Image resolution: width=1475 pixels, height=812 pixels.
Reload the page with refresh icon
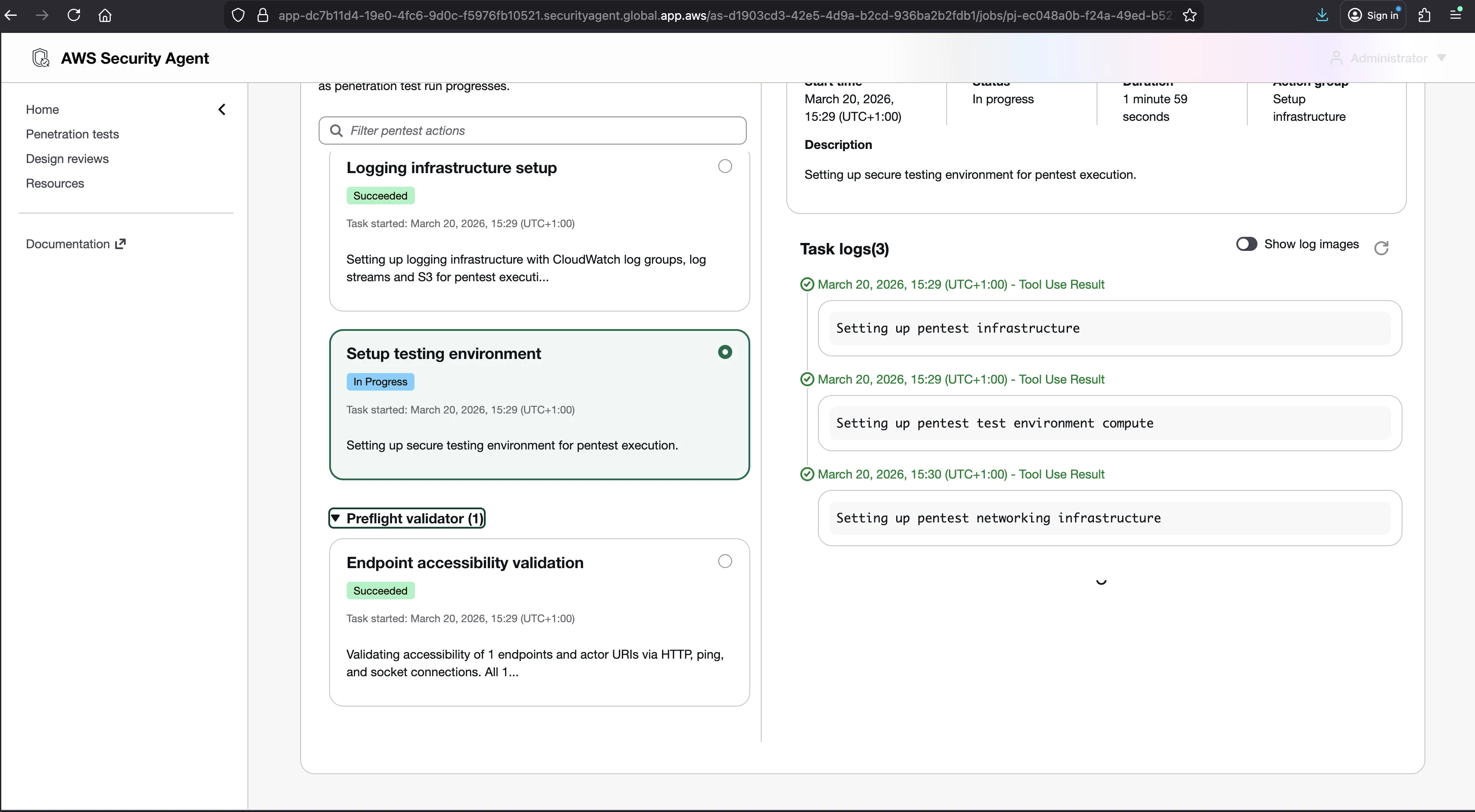click(74, 15)
